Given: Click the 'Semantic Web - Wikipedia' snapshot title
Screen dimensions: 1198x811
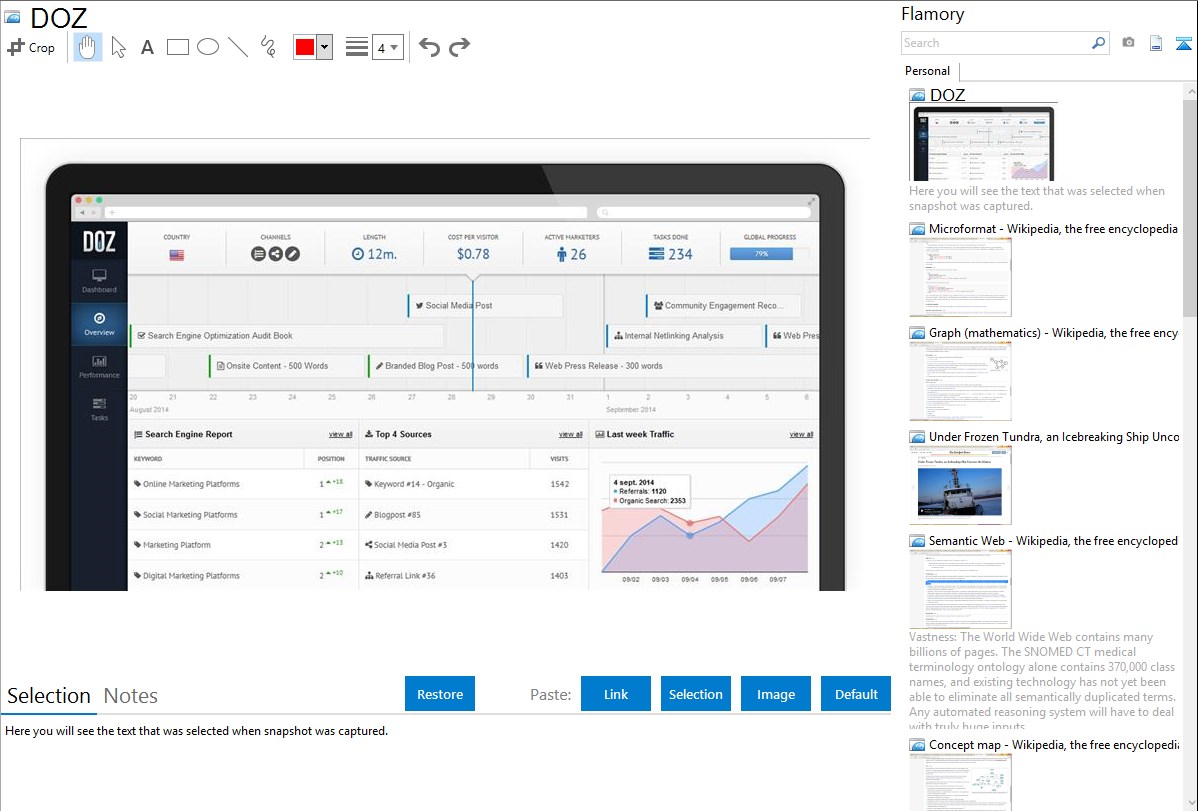Looking at the screenshot, I should 1053,540.
